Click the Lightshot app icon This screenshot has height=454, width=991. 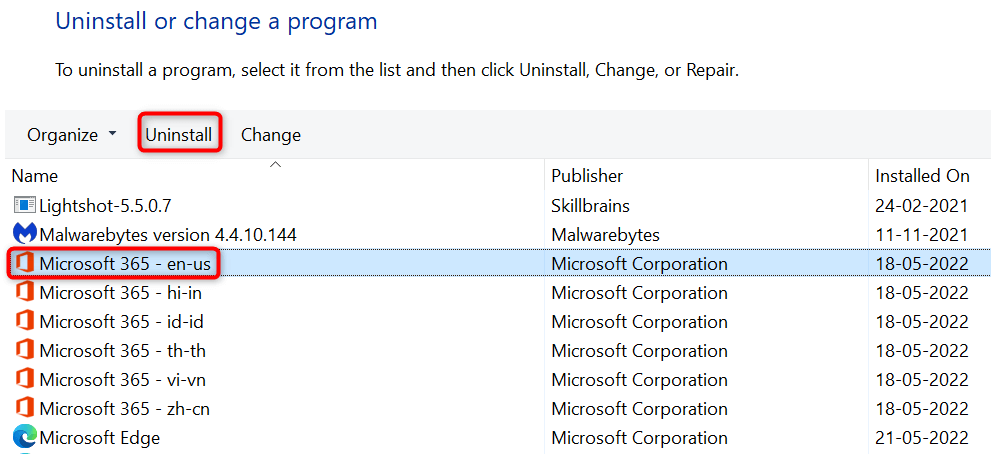point(25,206)
